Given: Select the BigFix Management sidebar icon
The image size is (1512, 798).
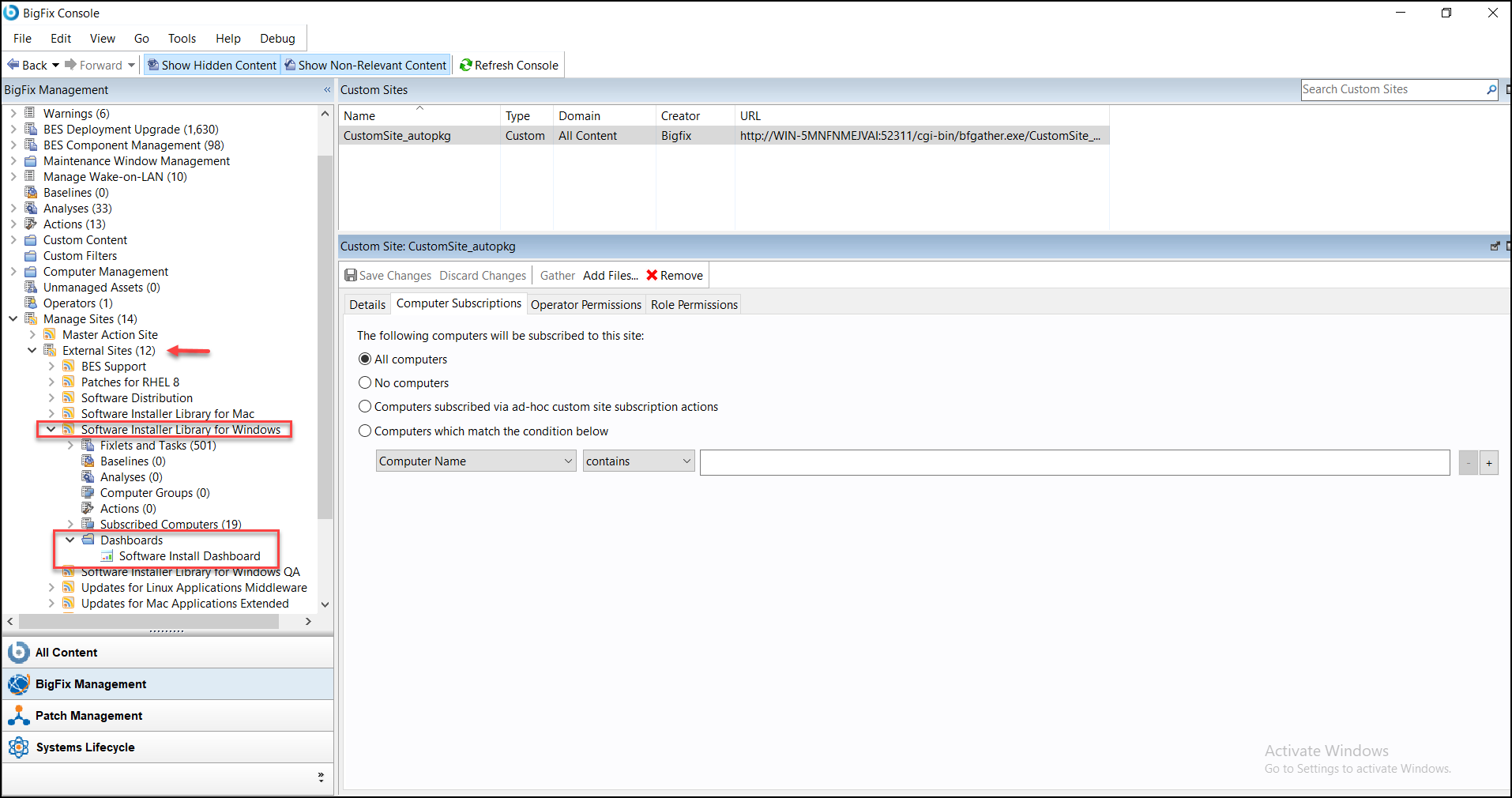Looking at the screenshot, I should click(x=19, y=683).
